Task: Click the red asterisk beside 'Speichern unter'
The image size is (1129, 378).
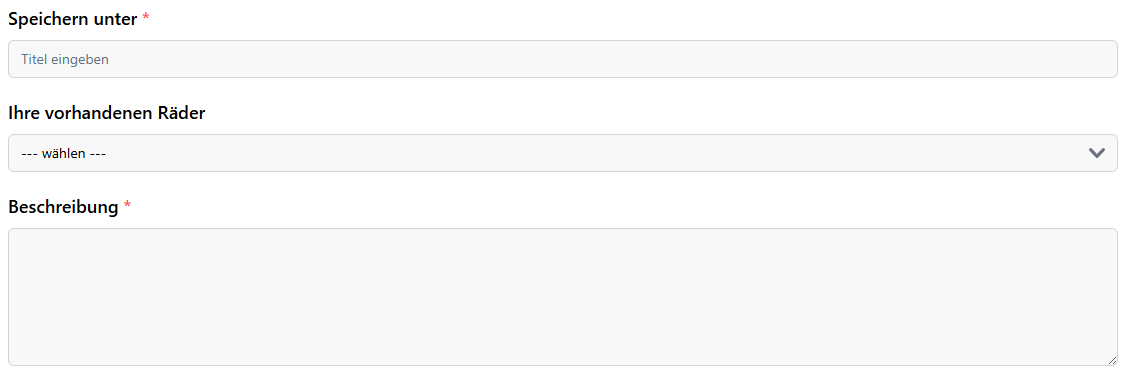Action: pos(145,17)
